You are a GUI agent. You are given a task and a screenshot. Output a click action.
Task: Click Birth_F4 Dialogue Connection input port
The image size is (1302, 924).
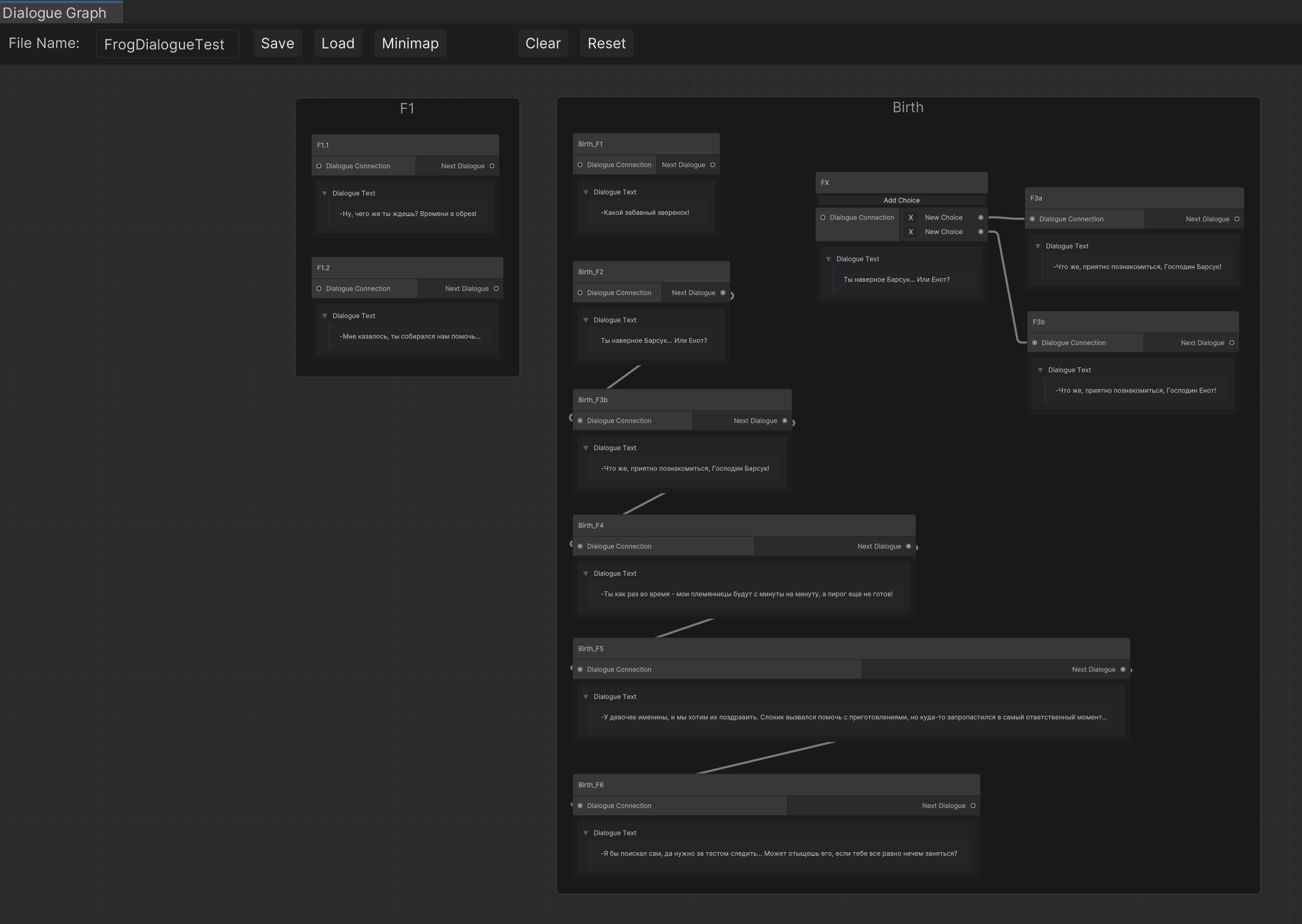(x=580, y=547)
